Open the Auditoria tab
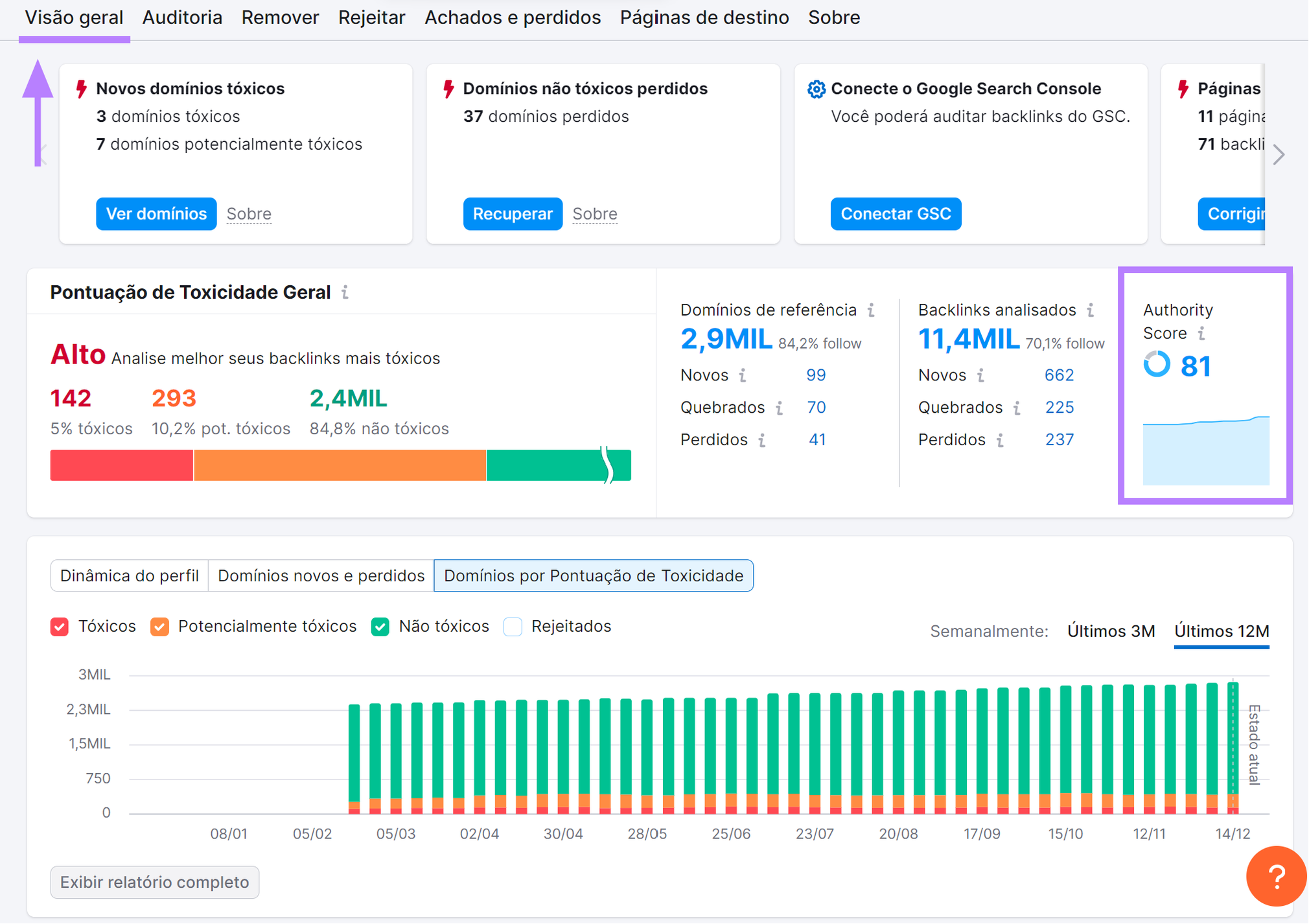 (x=182, y=17)
